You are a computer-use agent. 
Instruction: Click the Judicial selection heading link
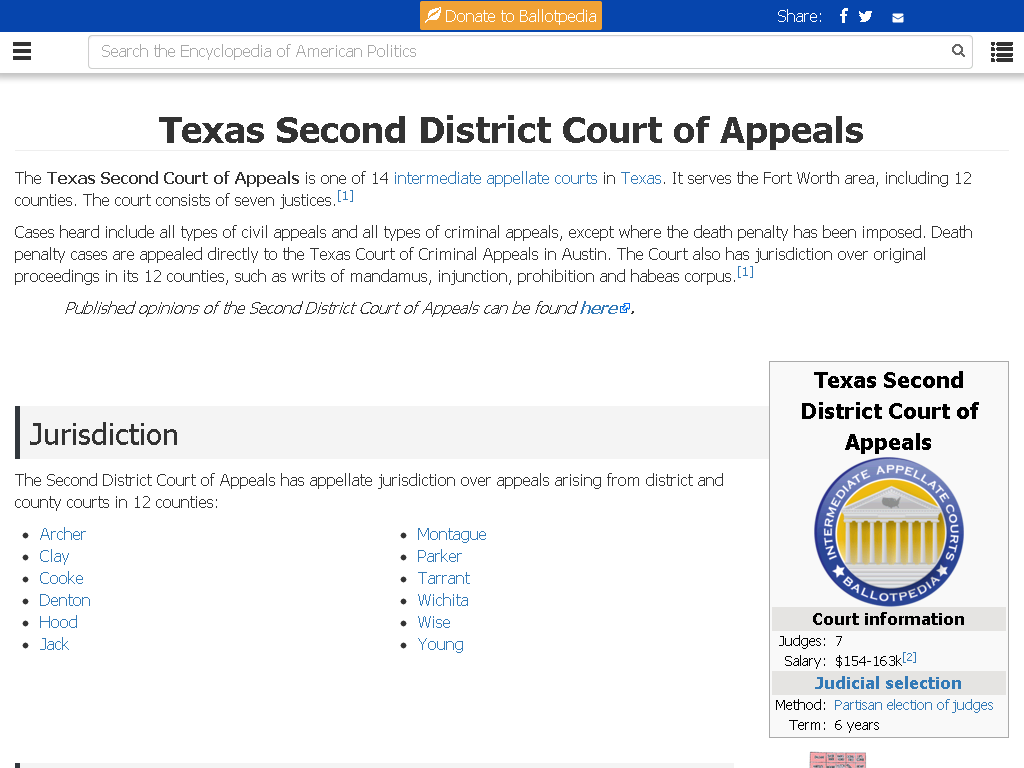point(888,683)
